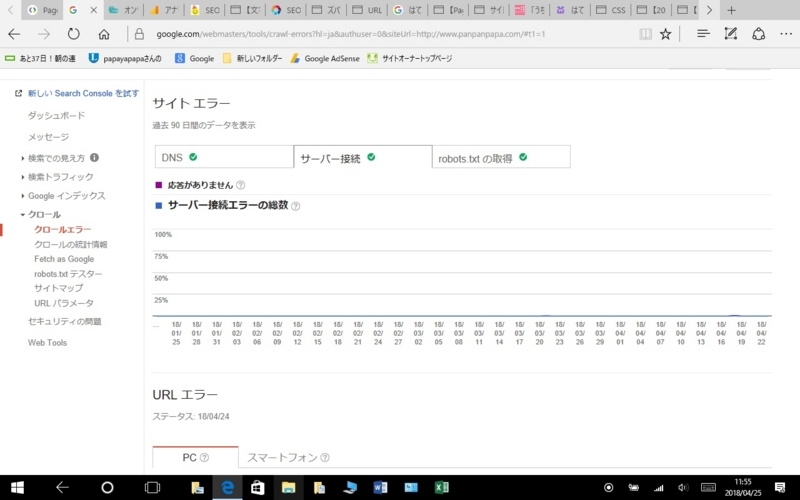The height and width of the screenshot is (500, 800).
Task: Click the volume speaker tray icon
Action: click(683, 488)
